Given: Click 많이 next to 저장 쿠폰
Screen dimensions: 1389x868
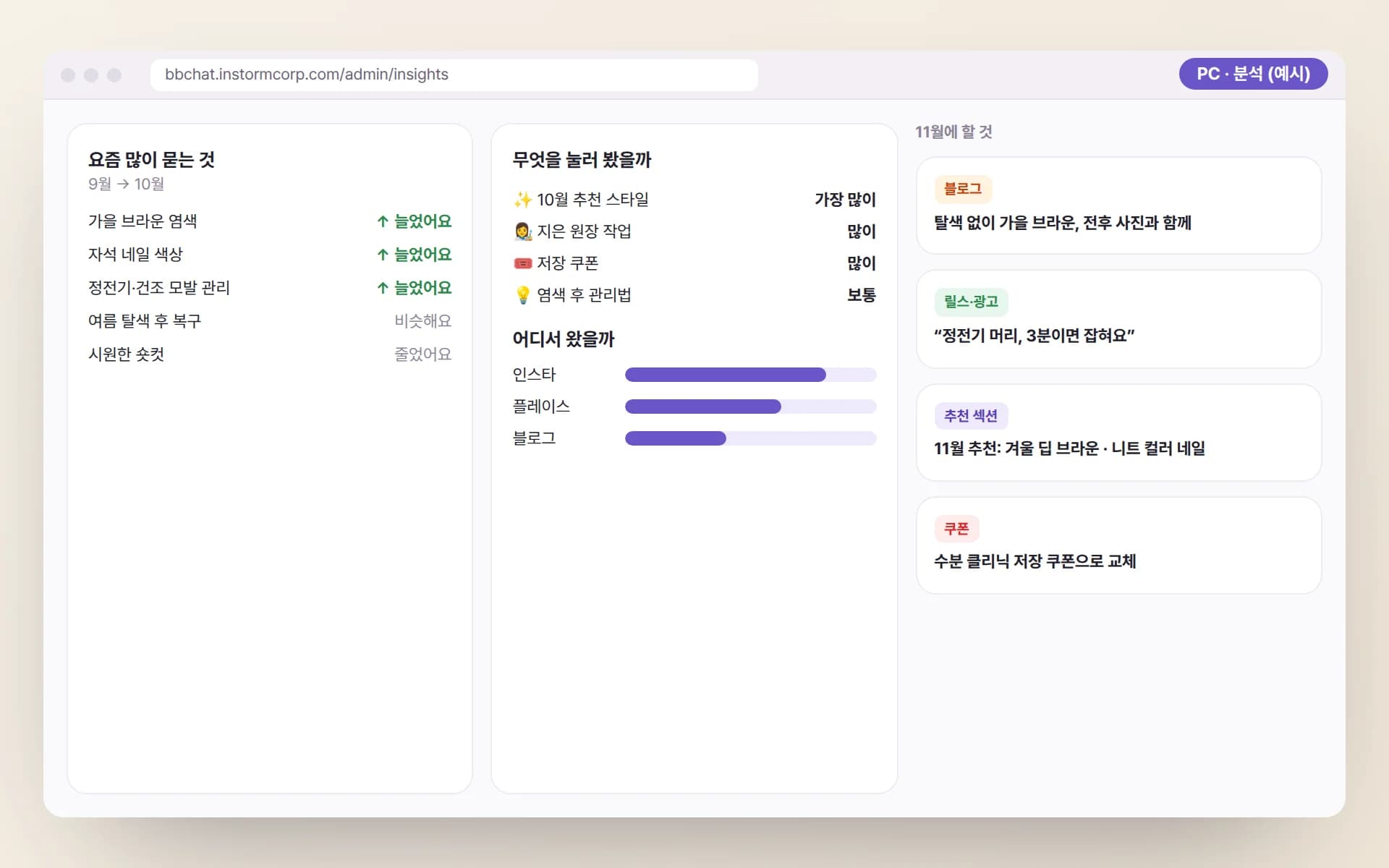Looking at the screenshot, I should [862, 263].
